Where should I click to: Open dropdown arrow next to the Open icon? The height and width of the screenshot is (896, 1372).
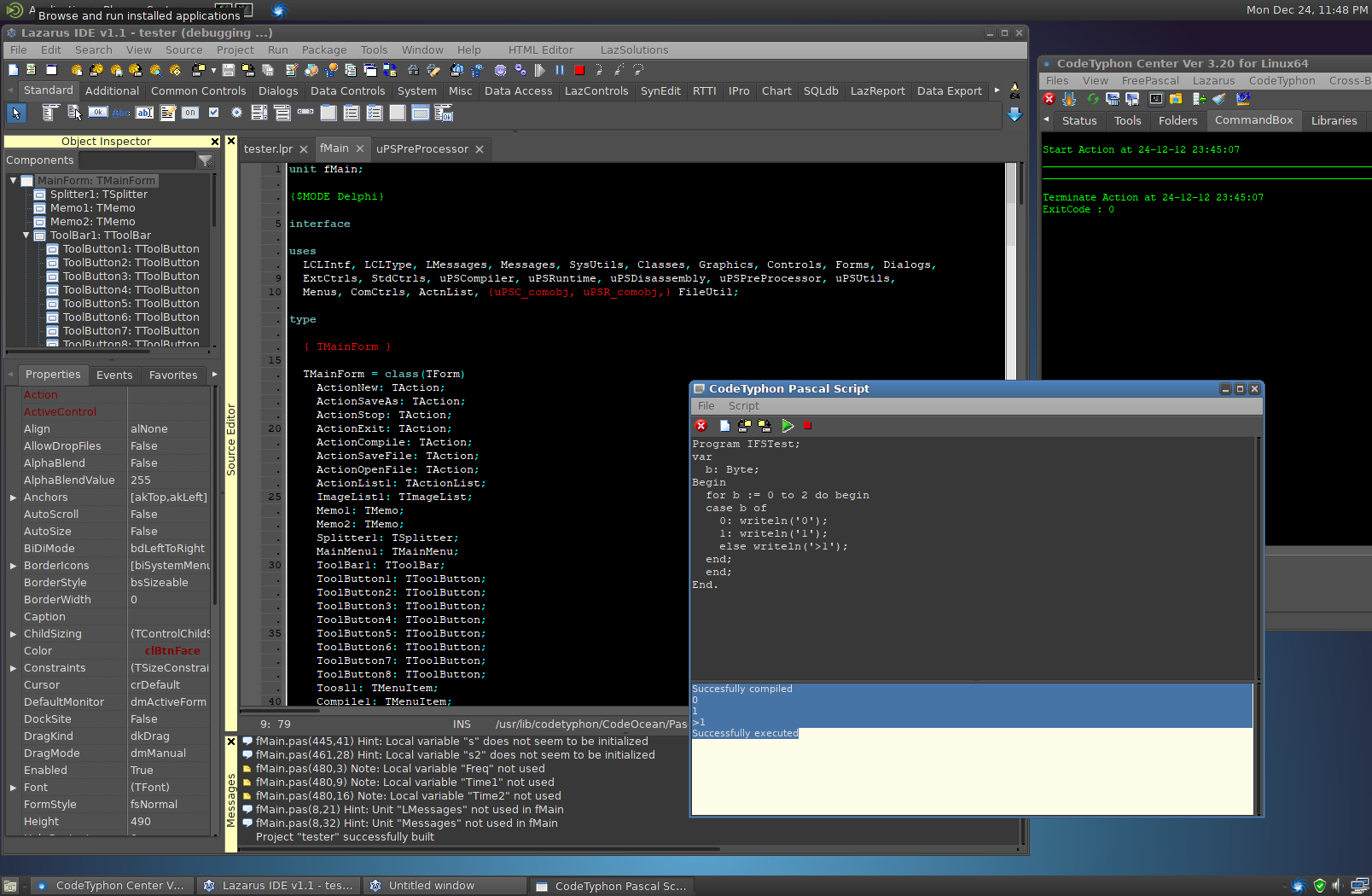(x=213, y=70)
